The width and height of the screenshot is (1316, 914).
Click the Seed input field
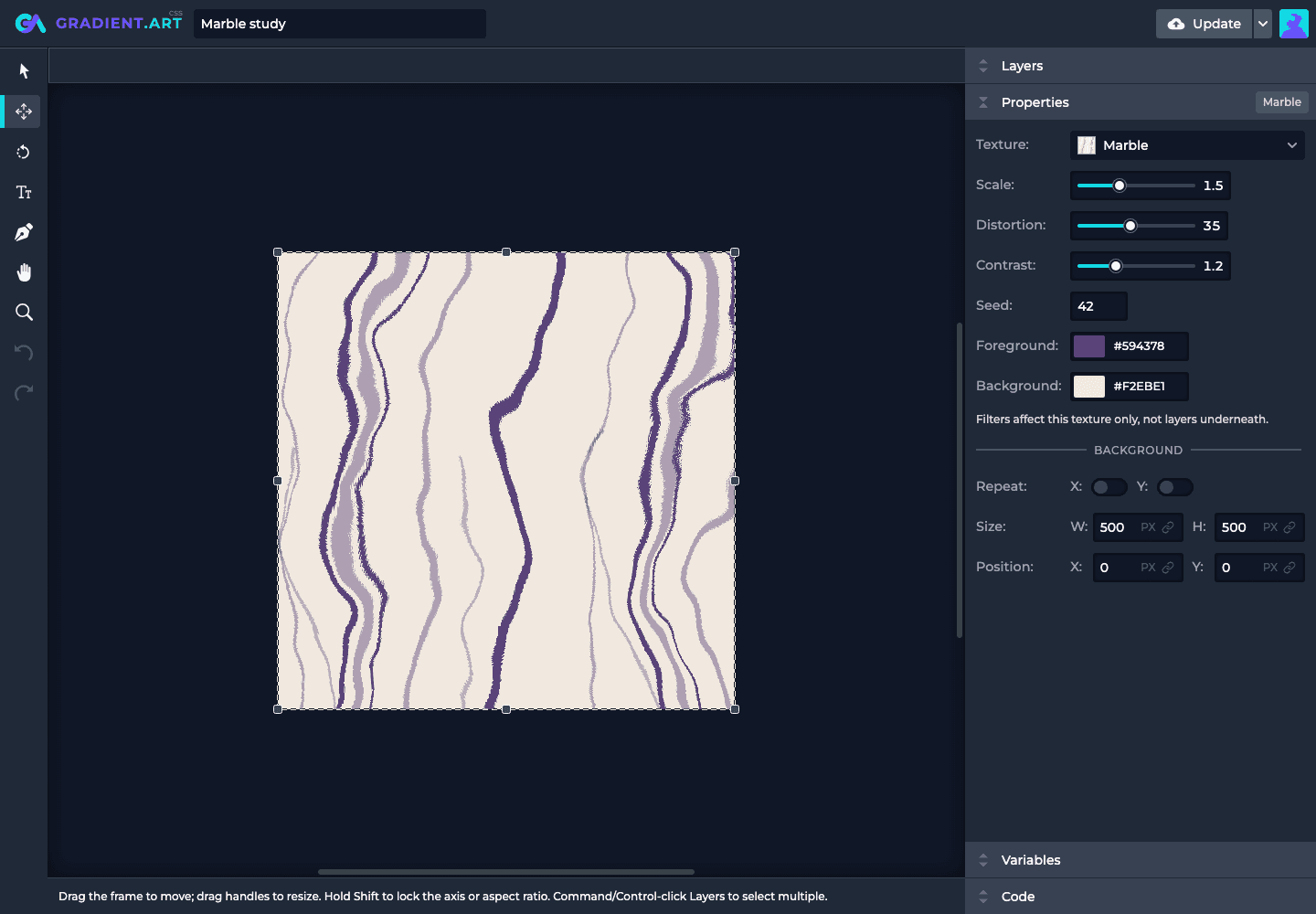pyautogui.click(x=1098, y=306)
